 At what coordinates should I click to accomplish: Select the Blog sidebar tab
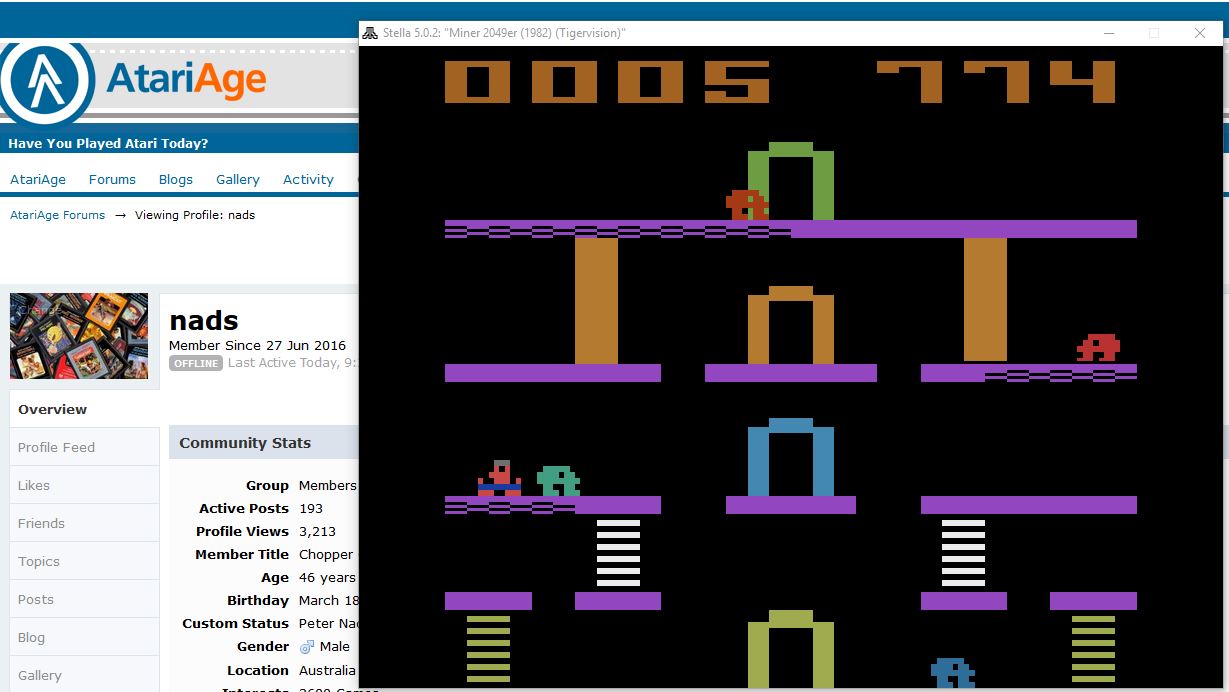point(84,637)
